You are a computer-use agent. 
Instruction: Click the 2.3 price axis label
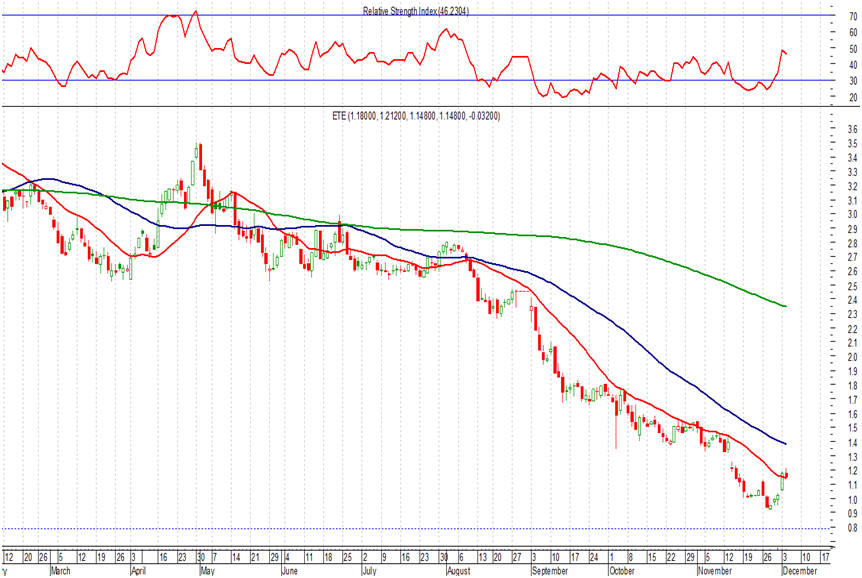point(852,315)
